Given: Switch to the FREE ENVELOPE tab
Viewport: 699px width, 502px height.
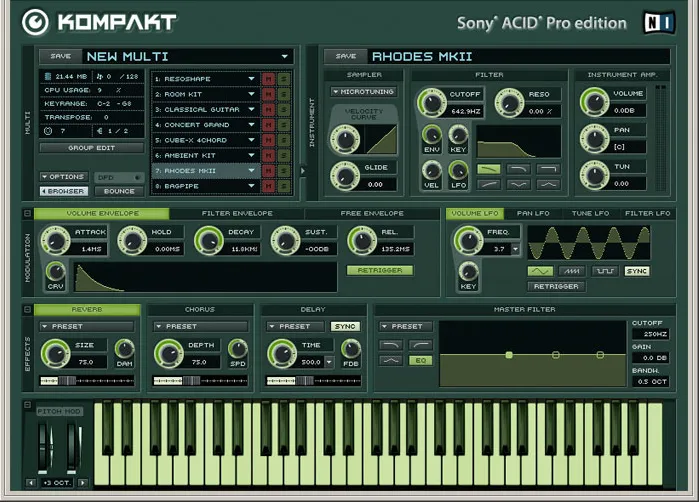Looking at the screenshot, I should click(x=372, y=213).
